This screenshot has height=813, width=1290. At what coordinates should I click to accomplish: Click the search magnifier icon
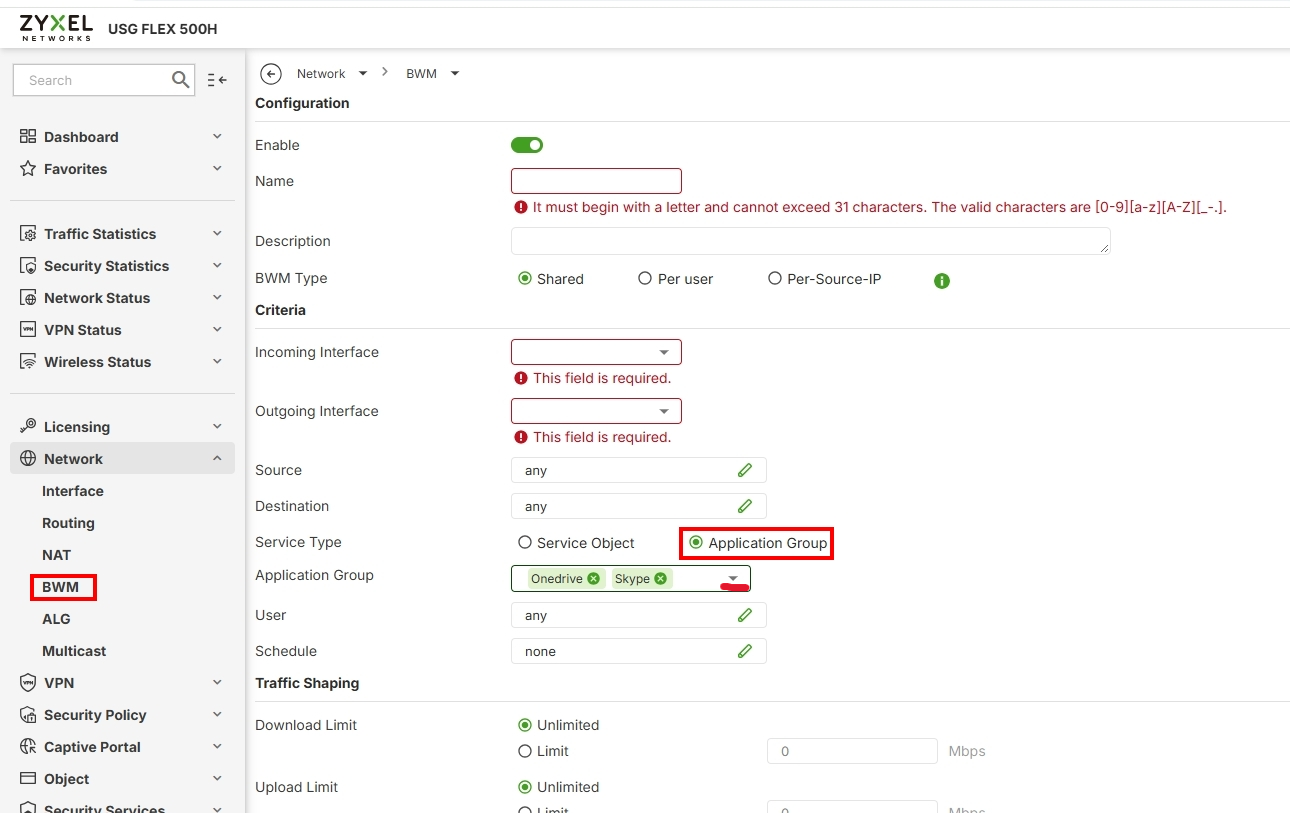click(181, 80)
